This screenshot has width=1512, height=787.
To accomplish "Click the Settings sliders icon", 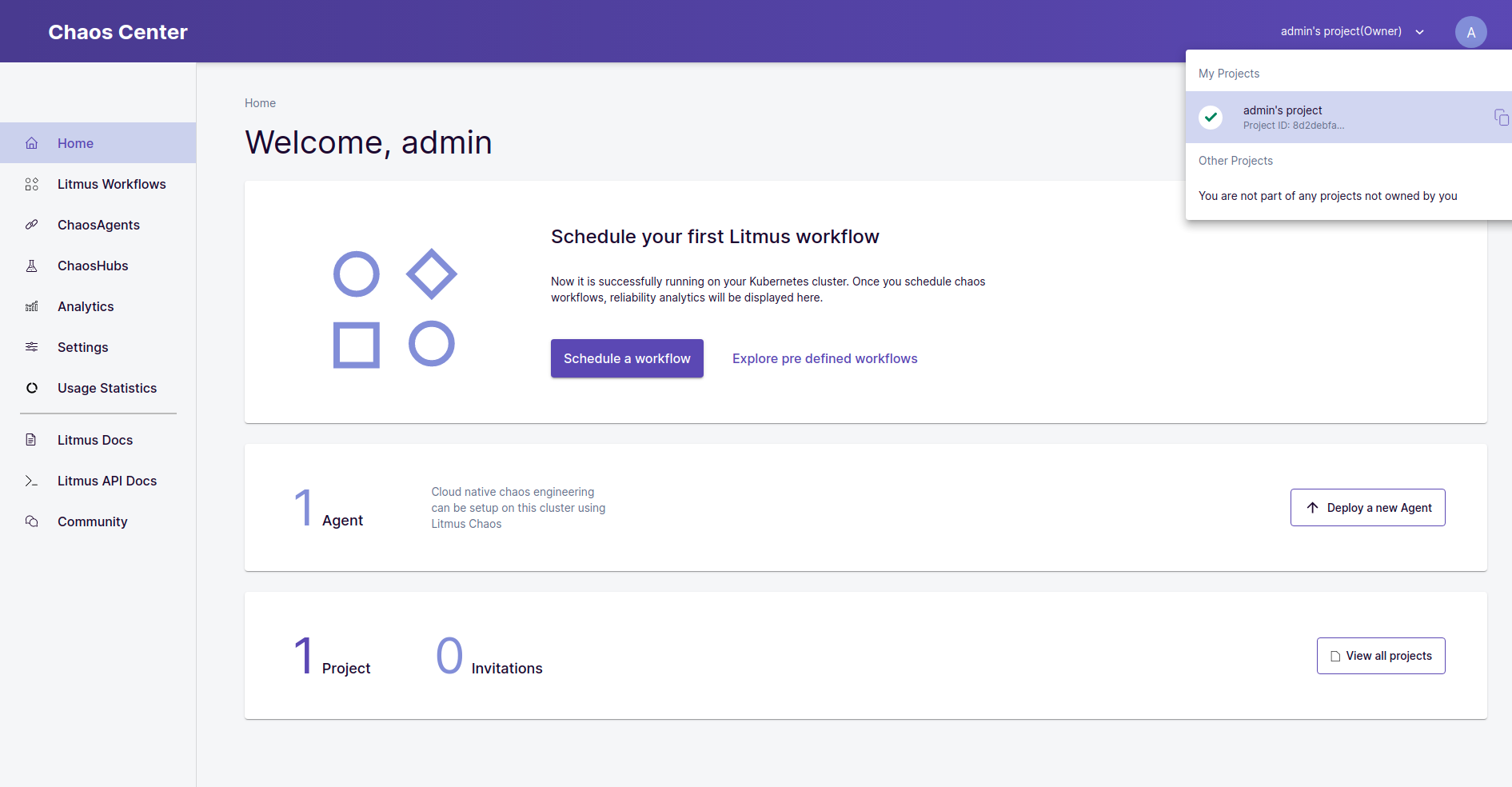I will (32, 347).
